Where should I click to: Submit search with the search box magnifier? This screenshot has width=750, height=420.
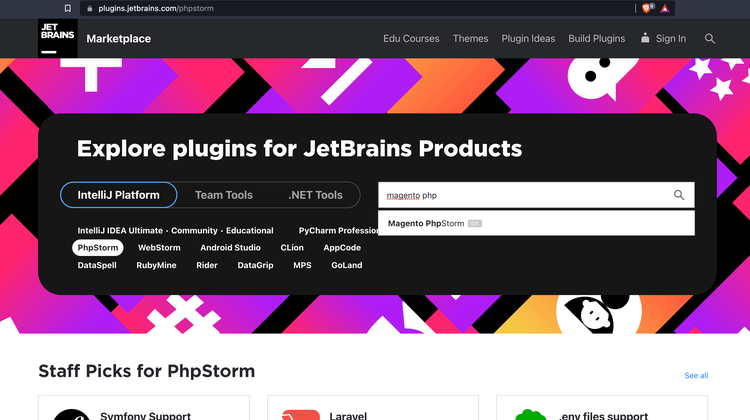pos(679,195)
